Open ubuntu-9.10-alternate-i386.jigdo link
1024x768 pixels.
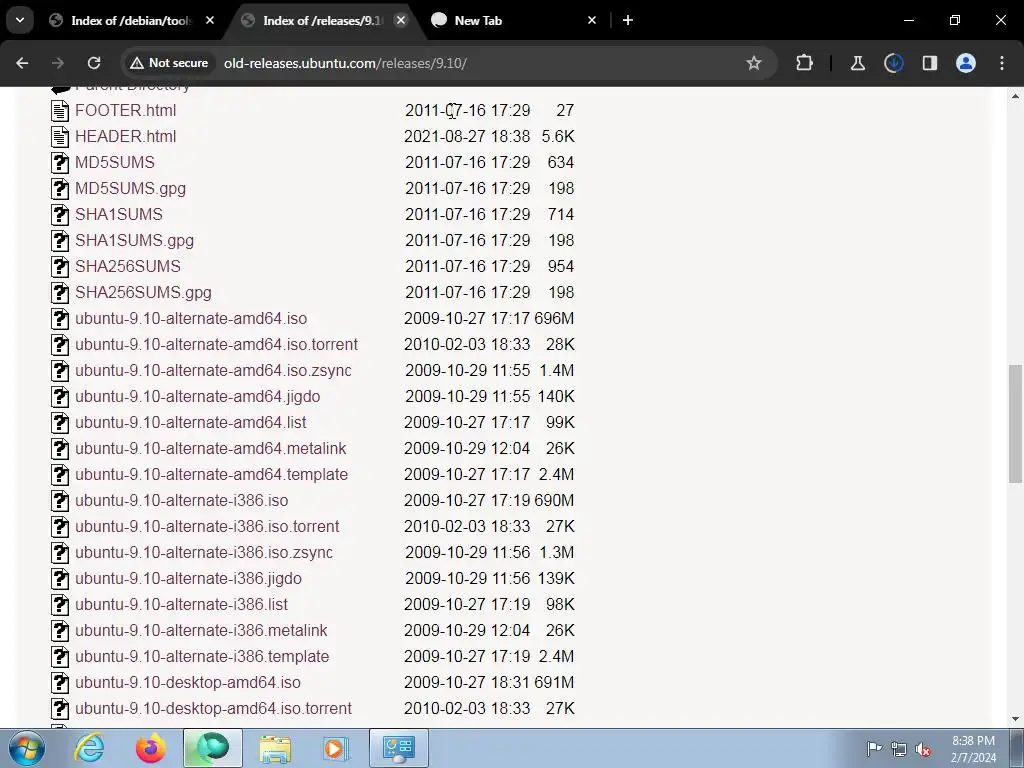tap(188, 579)
